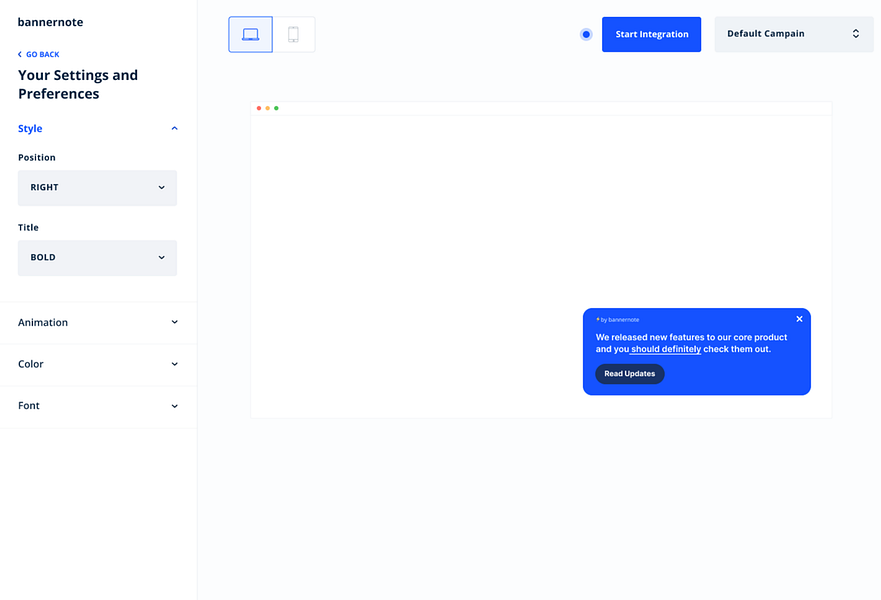Click the bannernote logo
The width and height of the screenshot is (881, 600).
point(51,22)
